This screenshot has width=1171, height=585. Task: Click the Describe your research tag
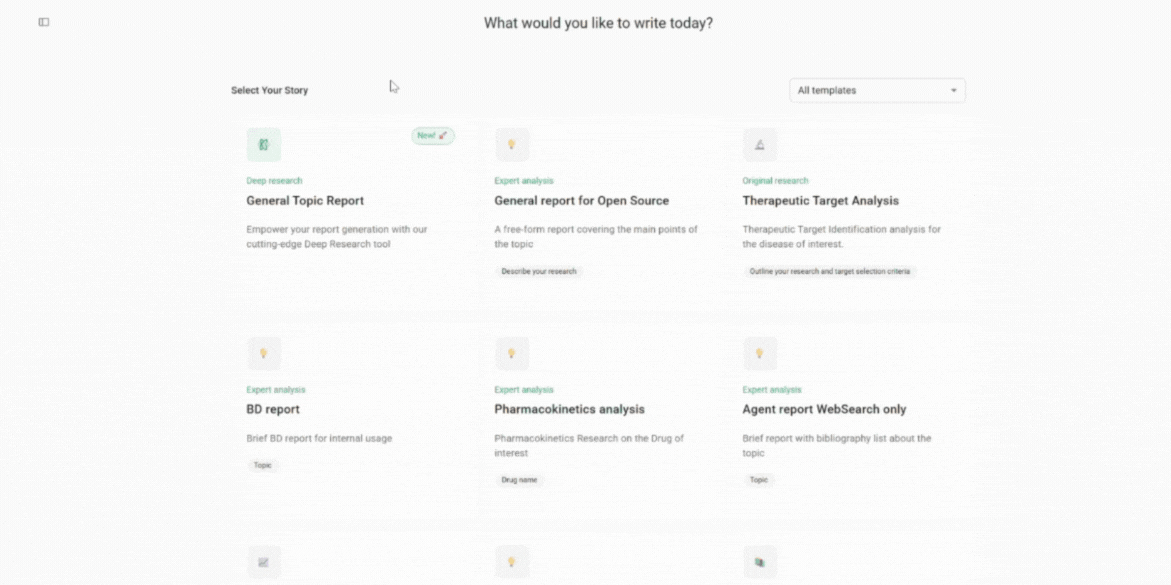539,271
